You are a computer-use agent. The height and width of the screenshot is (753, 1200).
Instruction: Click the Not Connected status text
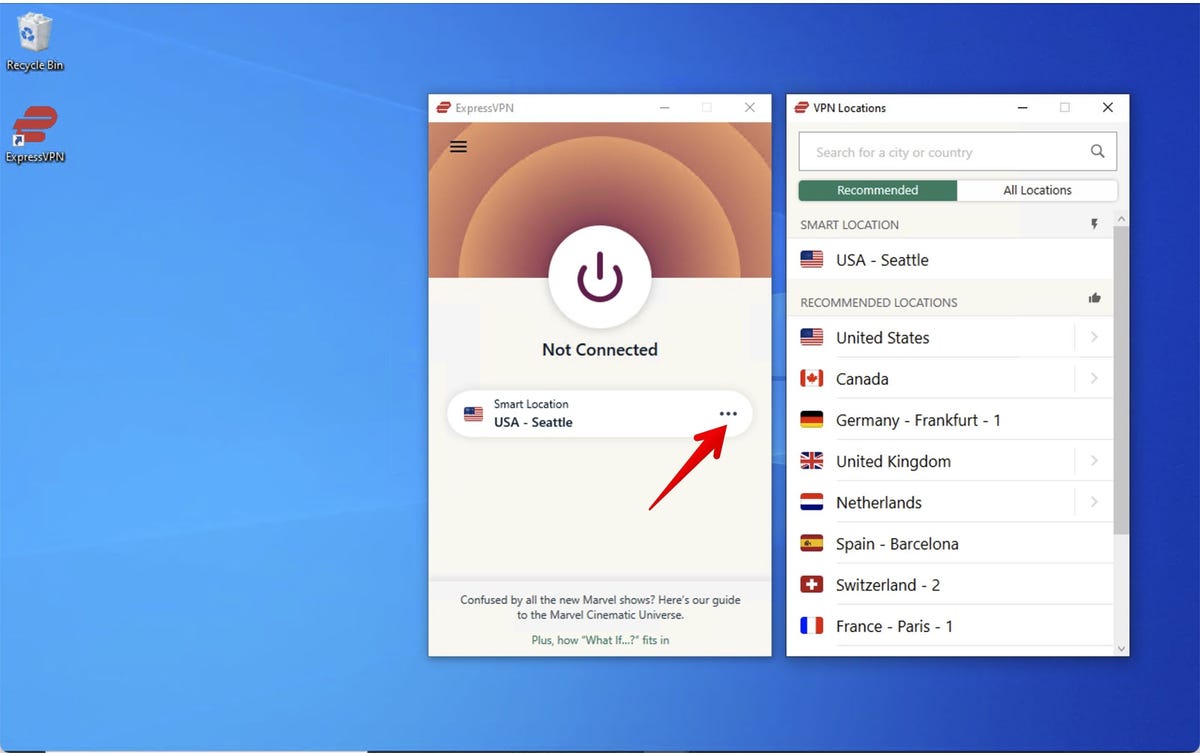600,350
